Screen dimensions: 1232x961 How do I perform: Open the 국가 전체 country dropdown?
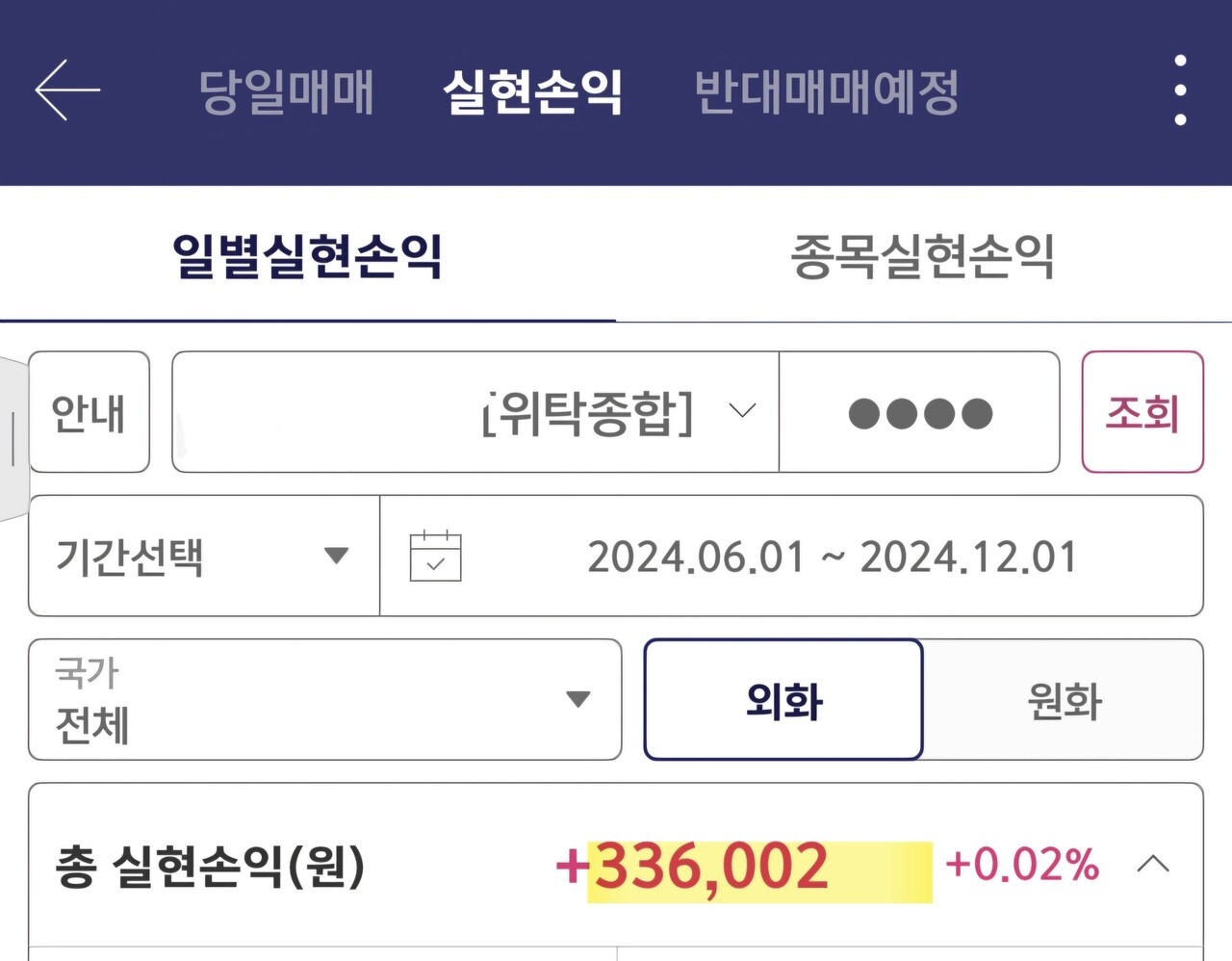[x=325, y=699]
